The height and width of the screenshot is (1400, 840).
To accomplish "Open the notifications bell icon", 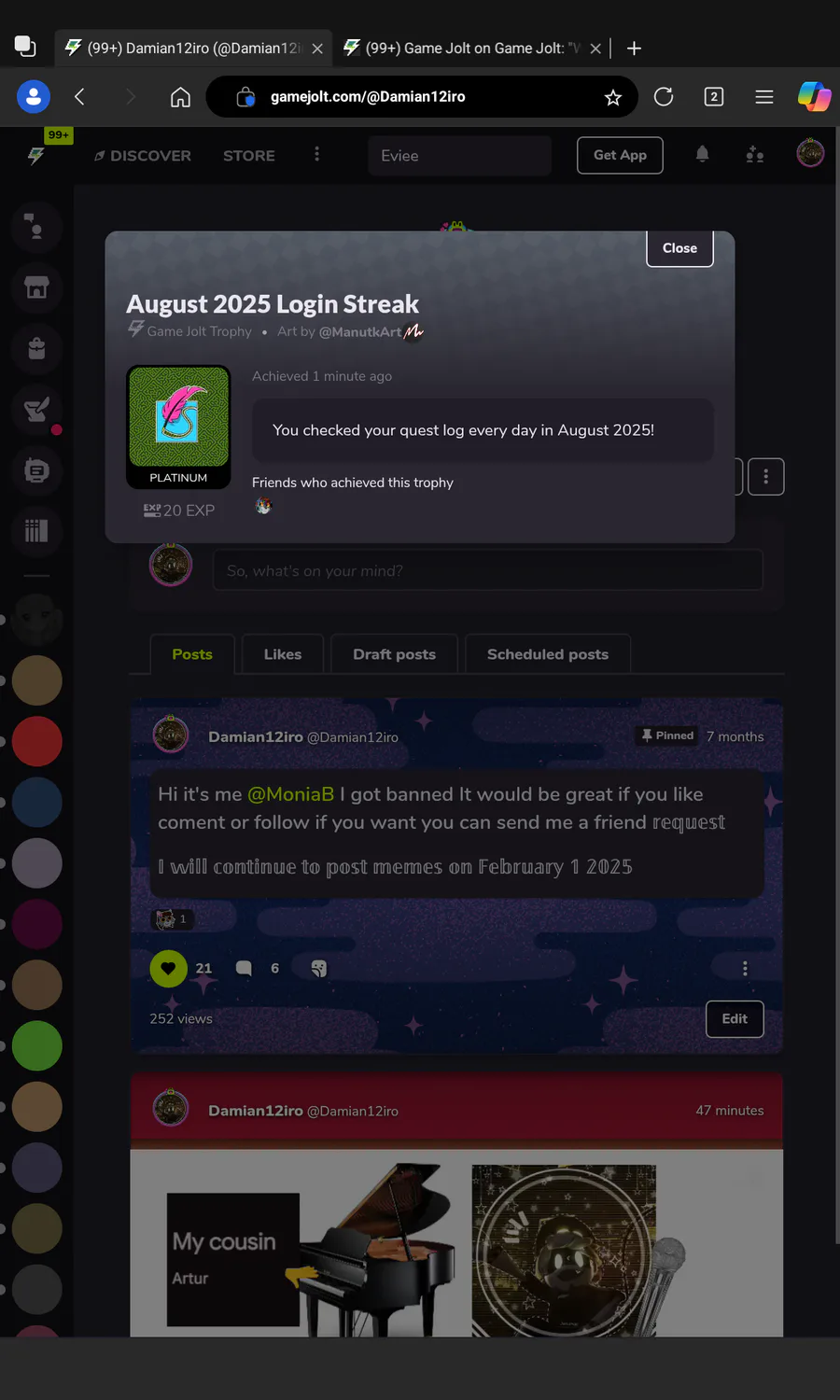I will coord(703,155).
